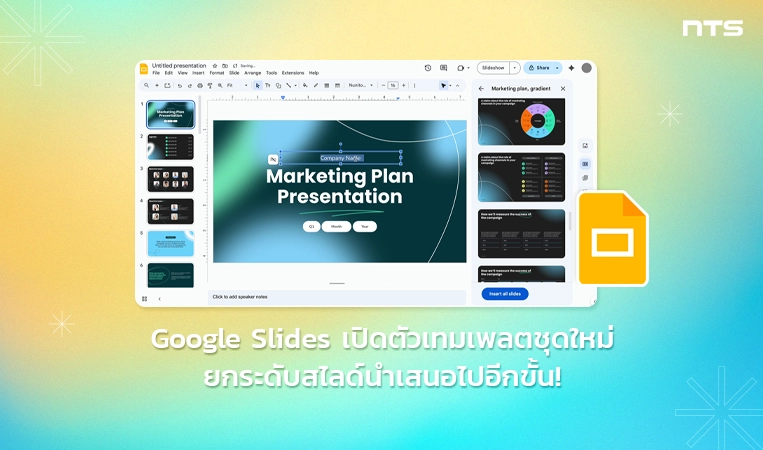Open the Share options dropdown arrow
The image size is (763, 450).
click(557, 68)
